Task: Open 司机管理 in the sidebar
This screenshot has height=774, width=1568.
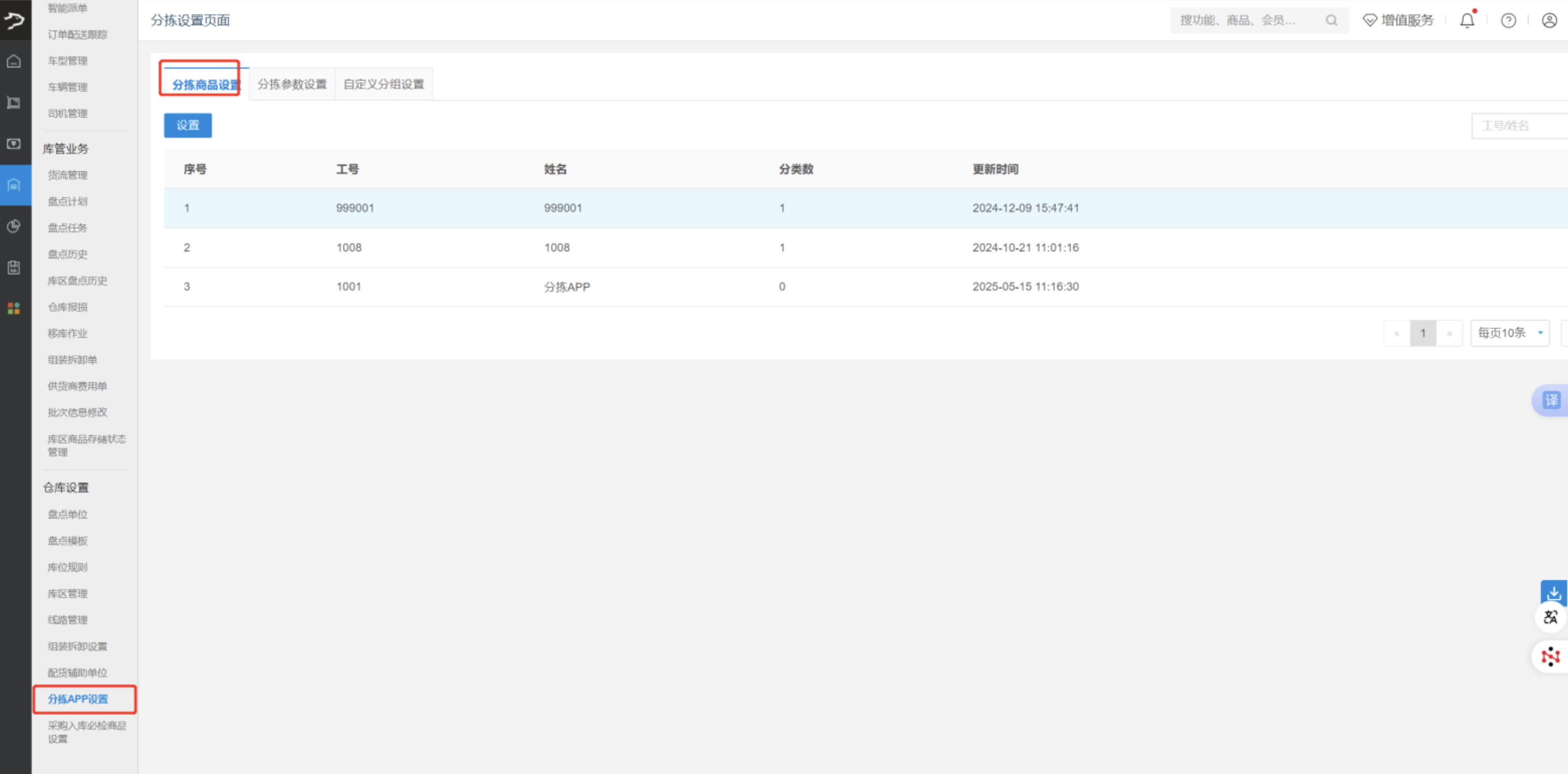Action: [x=67, y=114]
